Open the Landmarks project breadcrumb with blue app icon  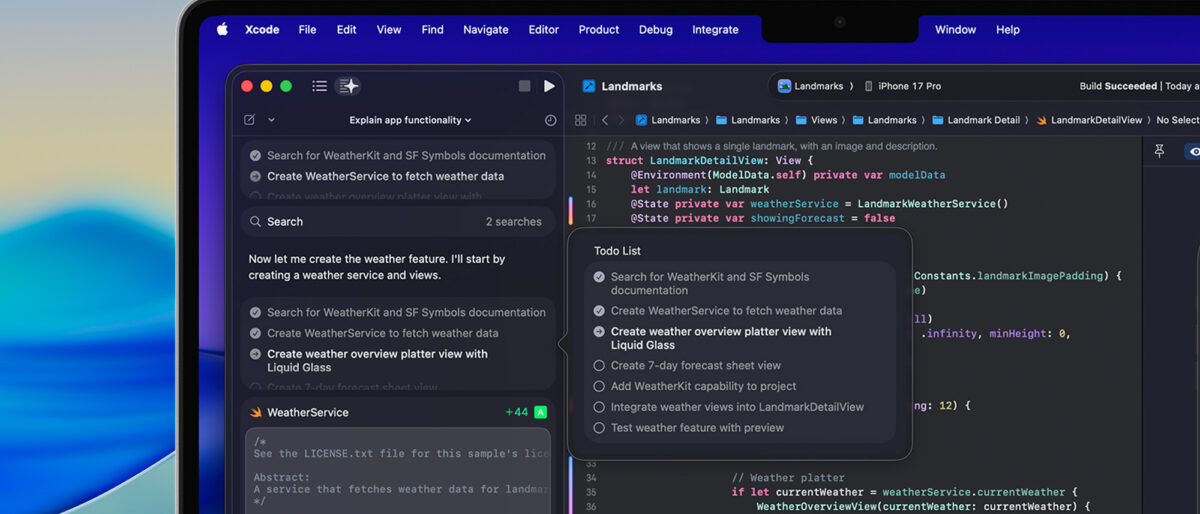(x=668, y=120)
